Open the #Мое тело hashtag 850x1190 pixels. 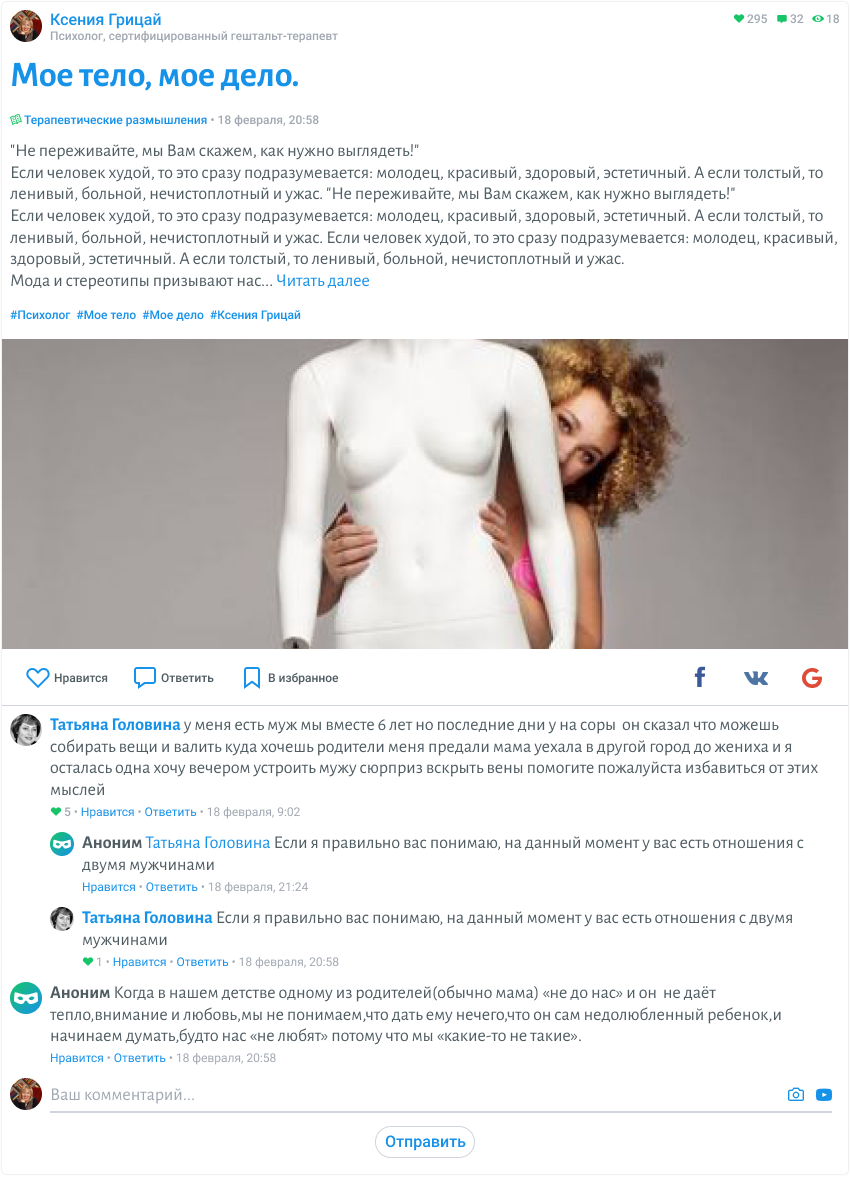point(106,315)
